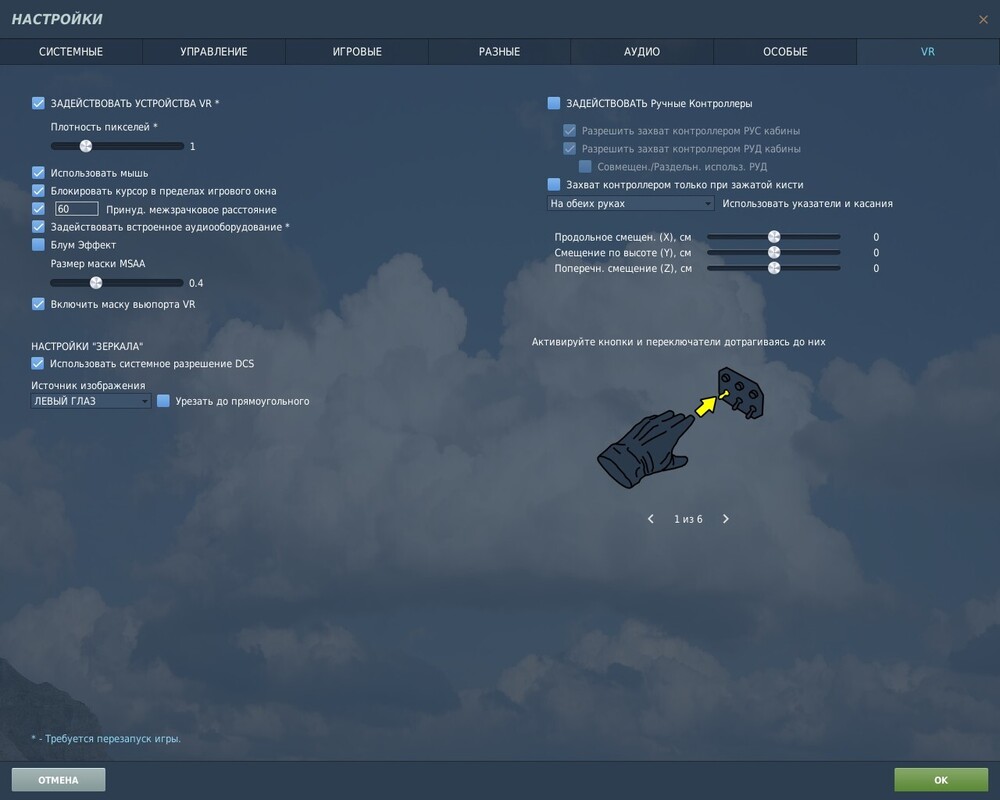1000x800 pixels.
Task: Adjust the Плотность пикселей slider
Action: pos(117,146)
